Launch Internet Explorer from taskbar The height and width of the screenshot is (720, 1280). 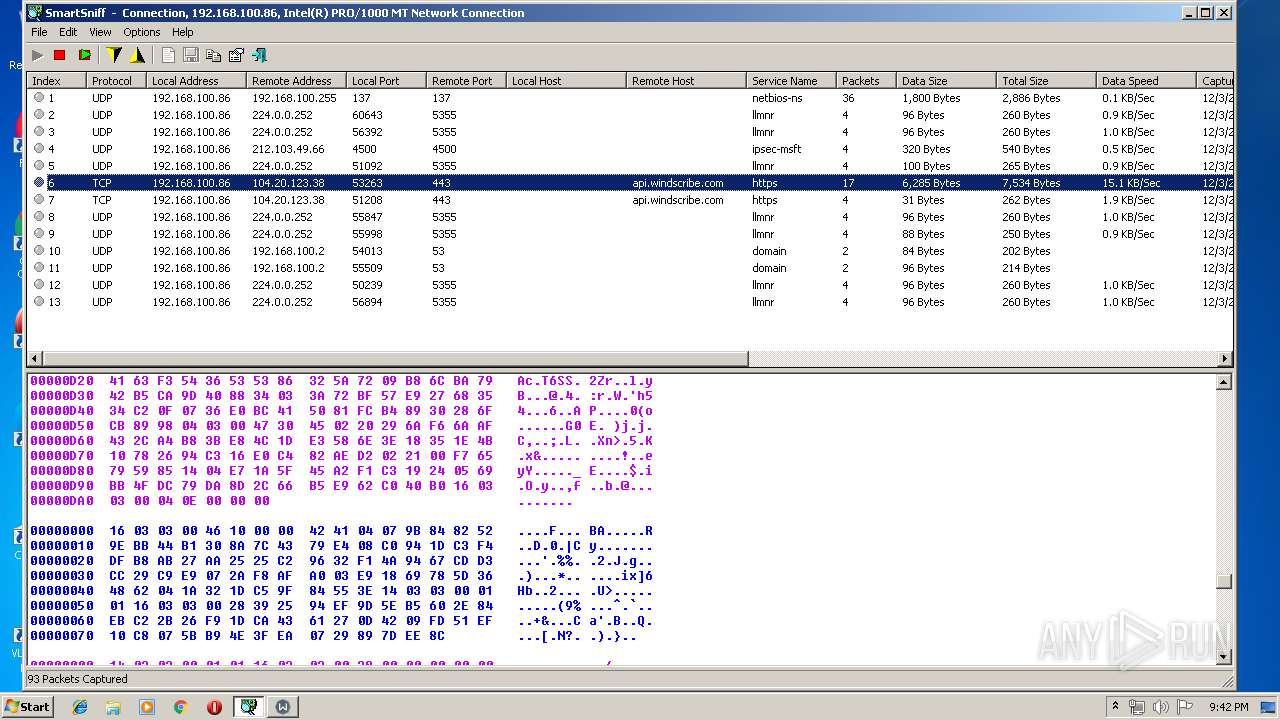[80, 707]
